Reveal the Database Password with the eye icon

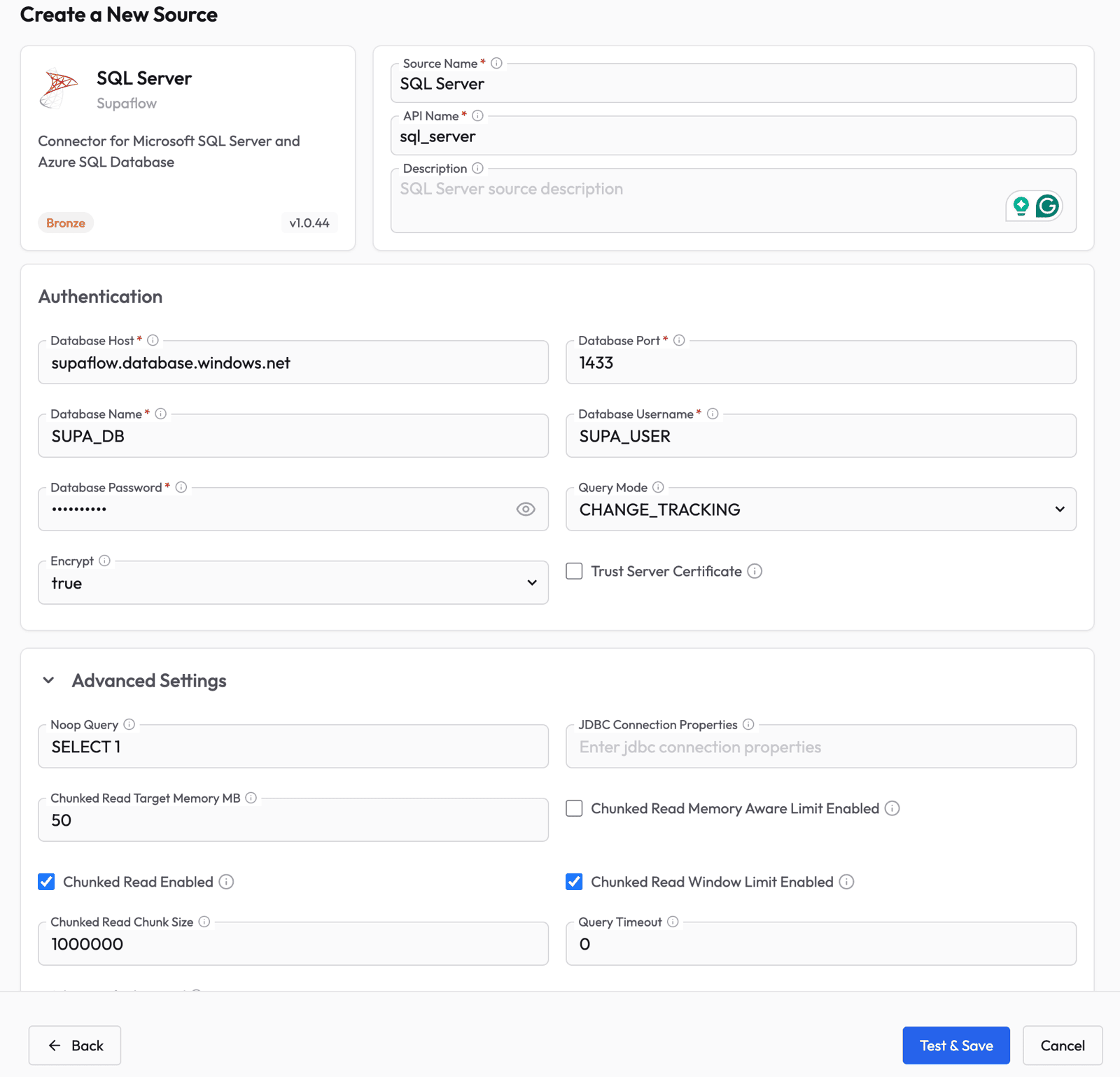pyautogui.click(x=526, y=509)
